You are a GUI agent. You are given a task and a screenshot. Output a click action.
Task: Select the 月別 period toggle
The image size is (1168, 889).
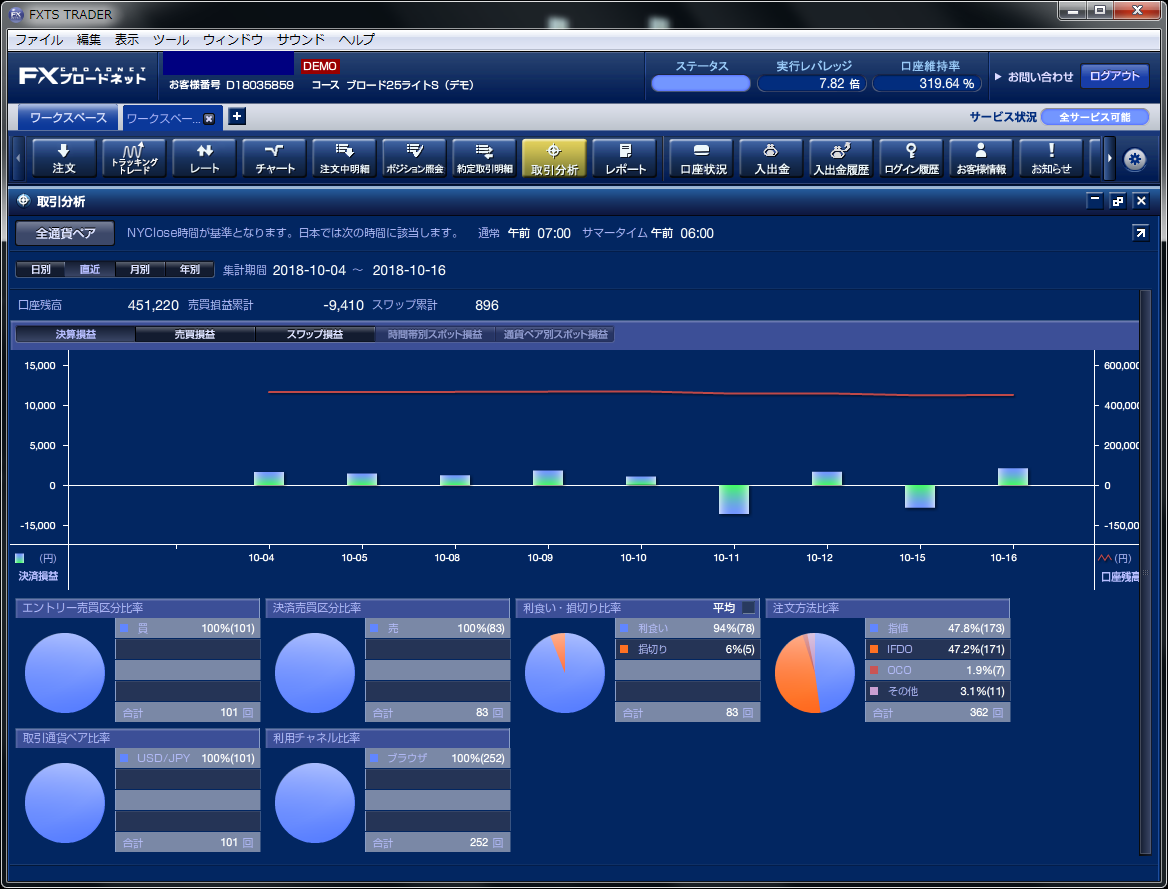140,270
